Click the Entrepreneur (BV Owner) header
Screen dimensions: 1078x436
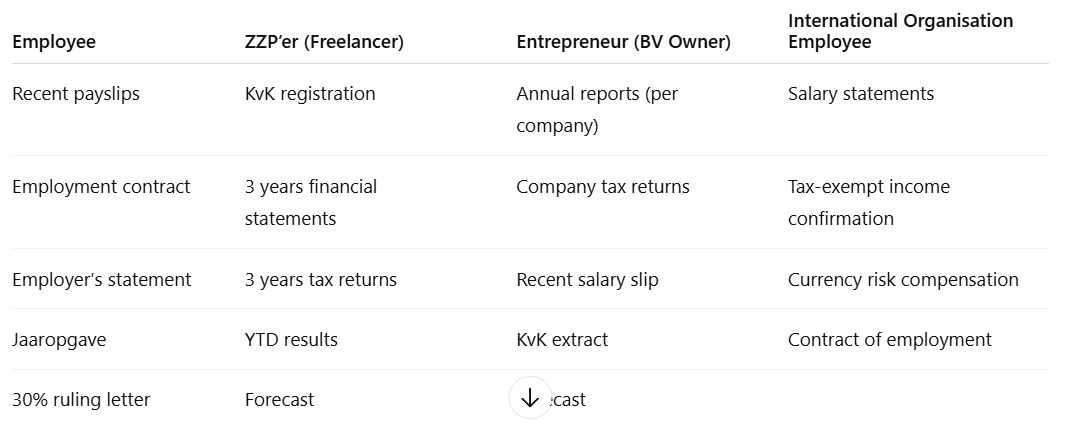[x=623, y=42]
